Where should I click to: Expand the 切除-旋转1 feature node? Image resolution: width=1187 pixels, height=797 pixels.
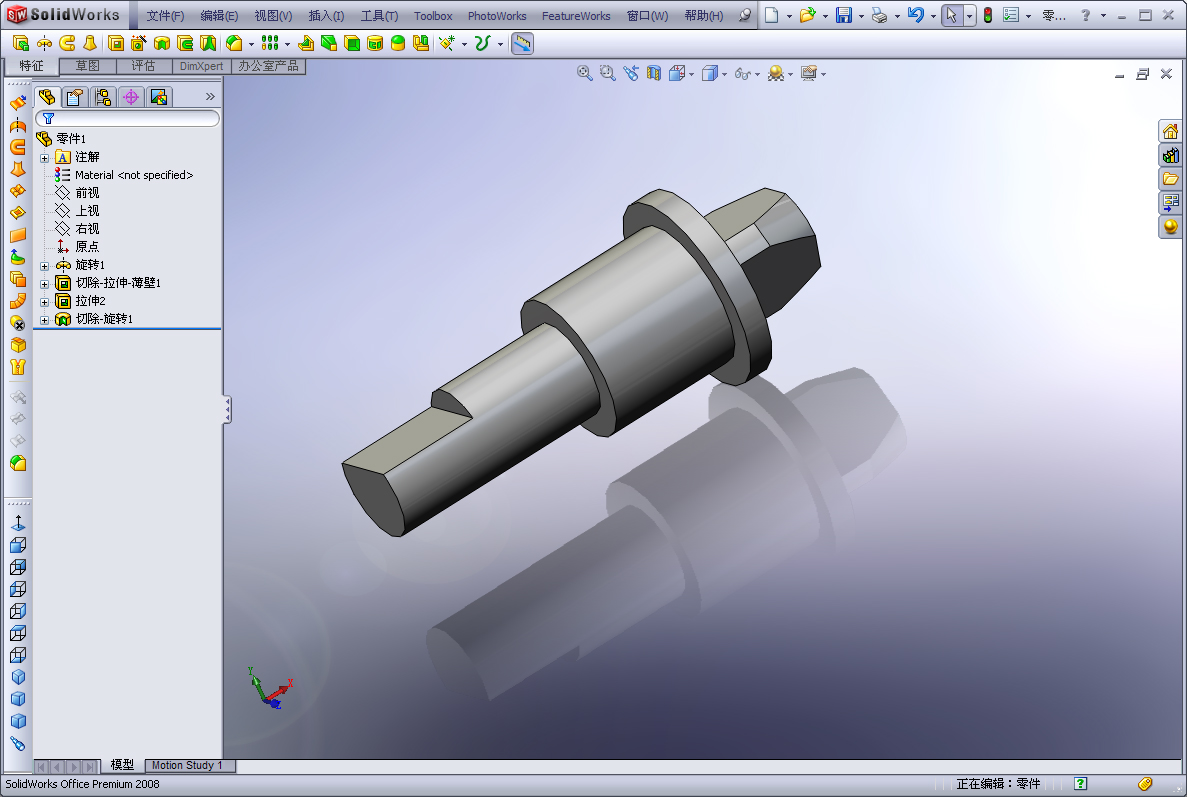45,320
